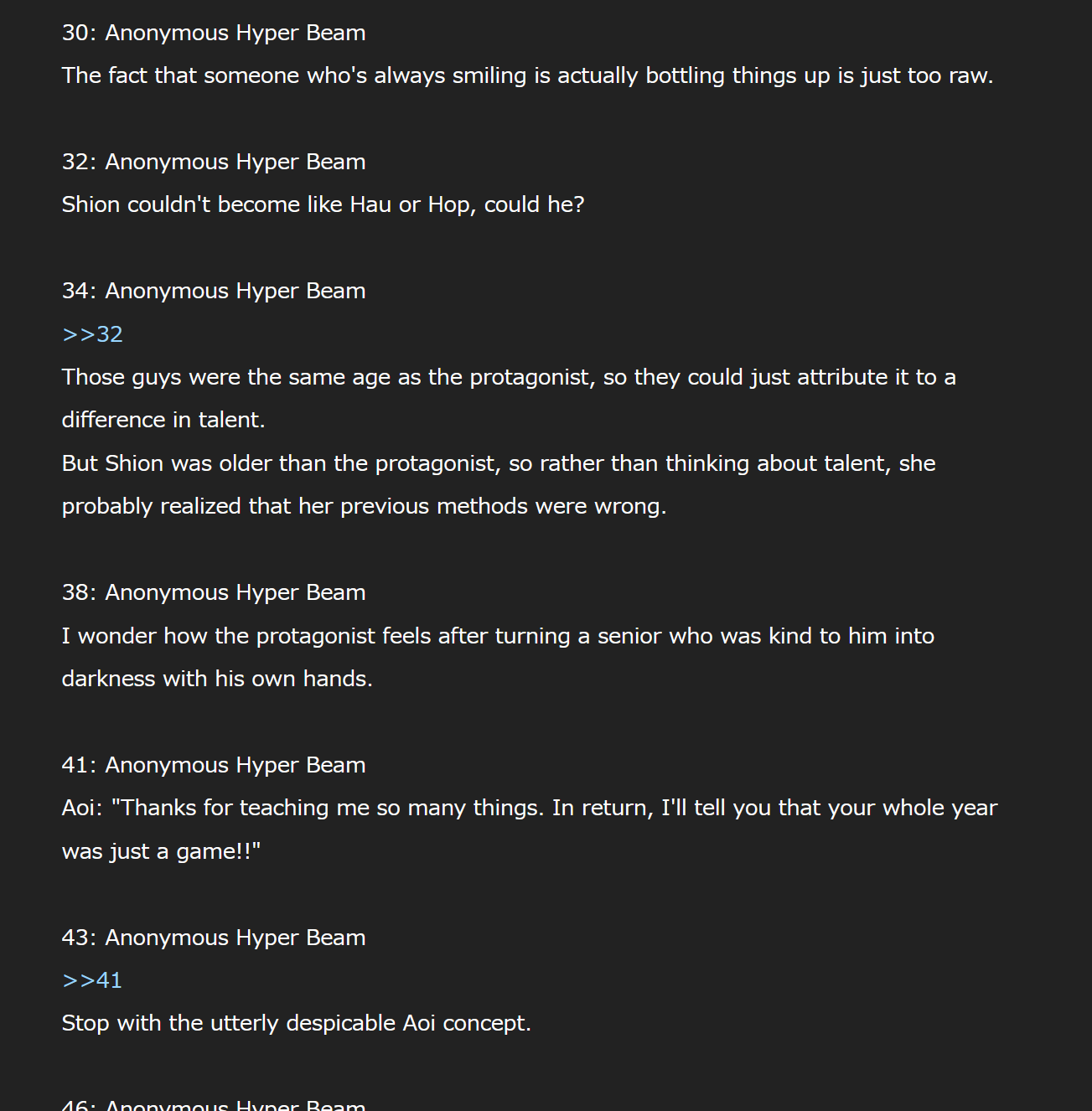Click the post 43 header line
Screen dimensions: 1092x1111
tap(214, 938)
